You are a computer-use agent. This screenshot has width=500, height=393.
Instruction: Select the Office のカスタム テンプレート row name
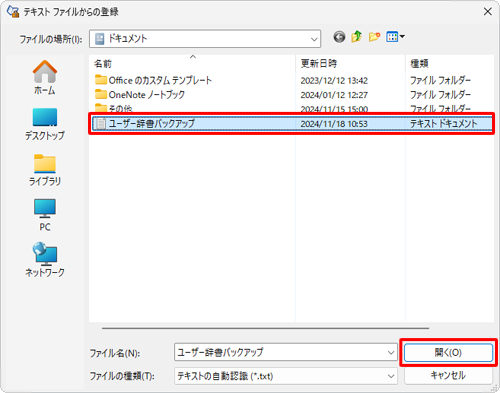pyautogui.click(x=160, y=80)
